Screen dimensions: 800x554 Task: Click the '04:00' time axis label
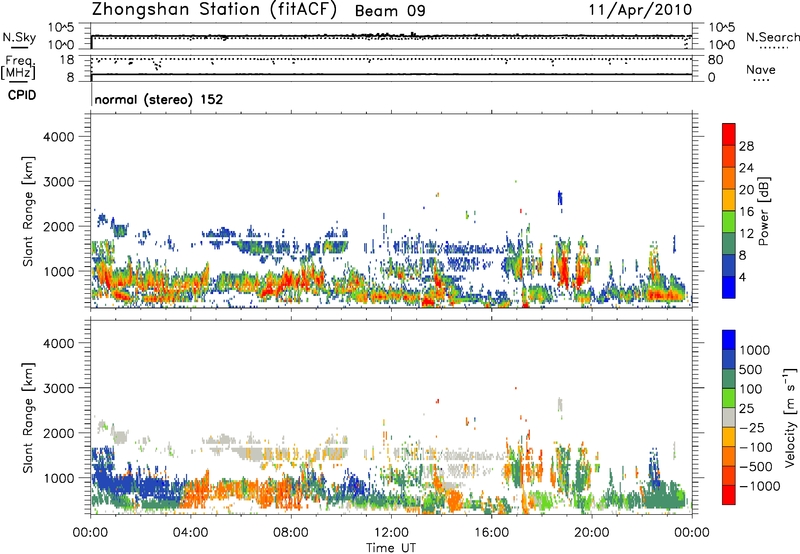tap(191, 533)
